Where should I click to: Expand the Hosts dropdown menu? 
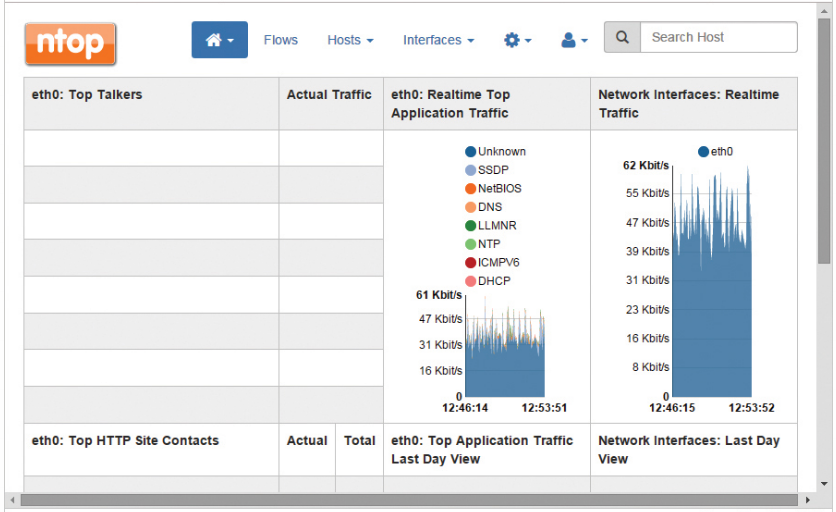pyautogui.click(x=350, y=40)
